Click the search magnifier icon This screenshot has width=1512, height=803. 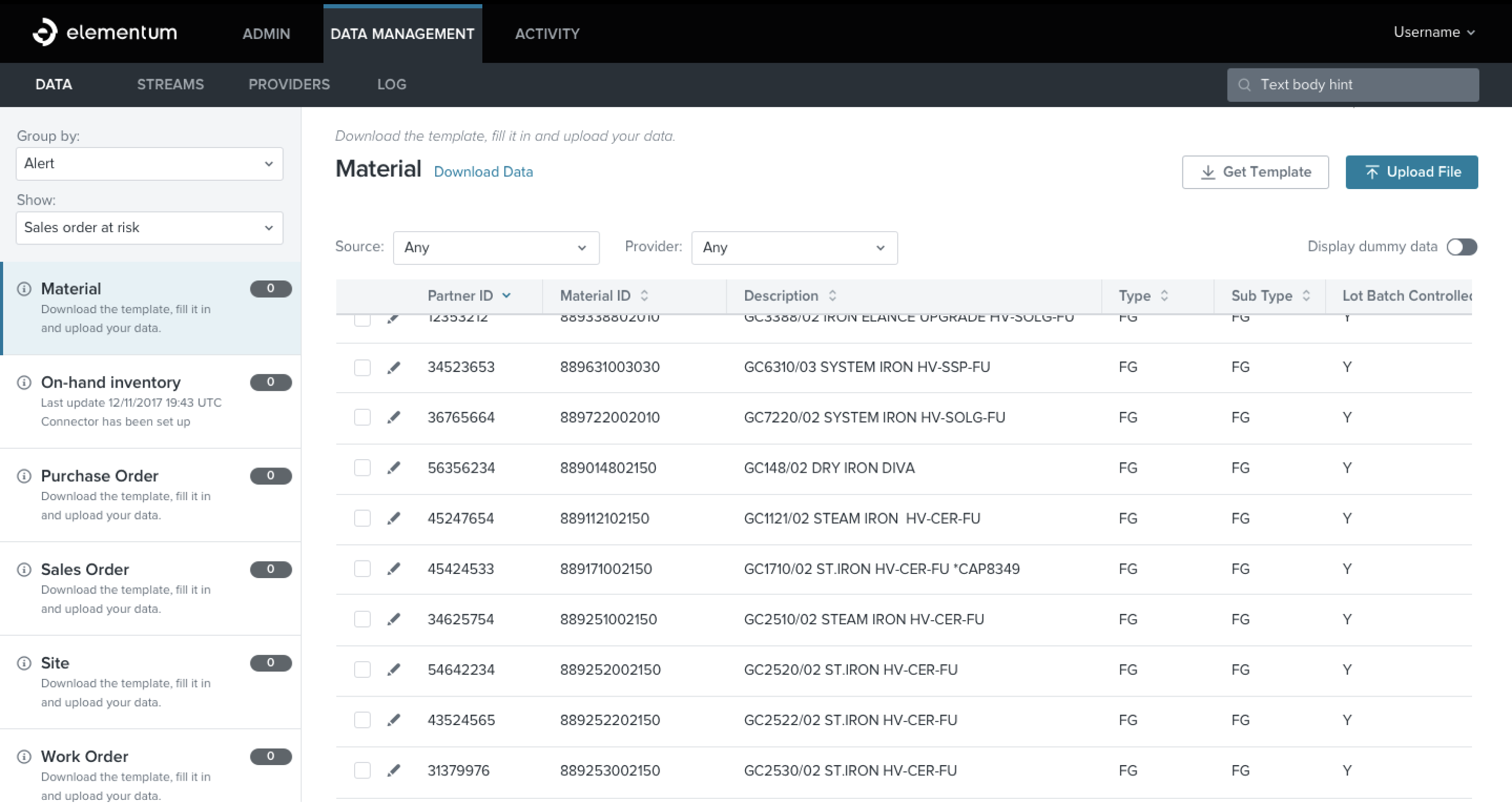pyautogui.click(x=1244, y=85)
